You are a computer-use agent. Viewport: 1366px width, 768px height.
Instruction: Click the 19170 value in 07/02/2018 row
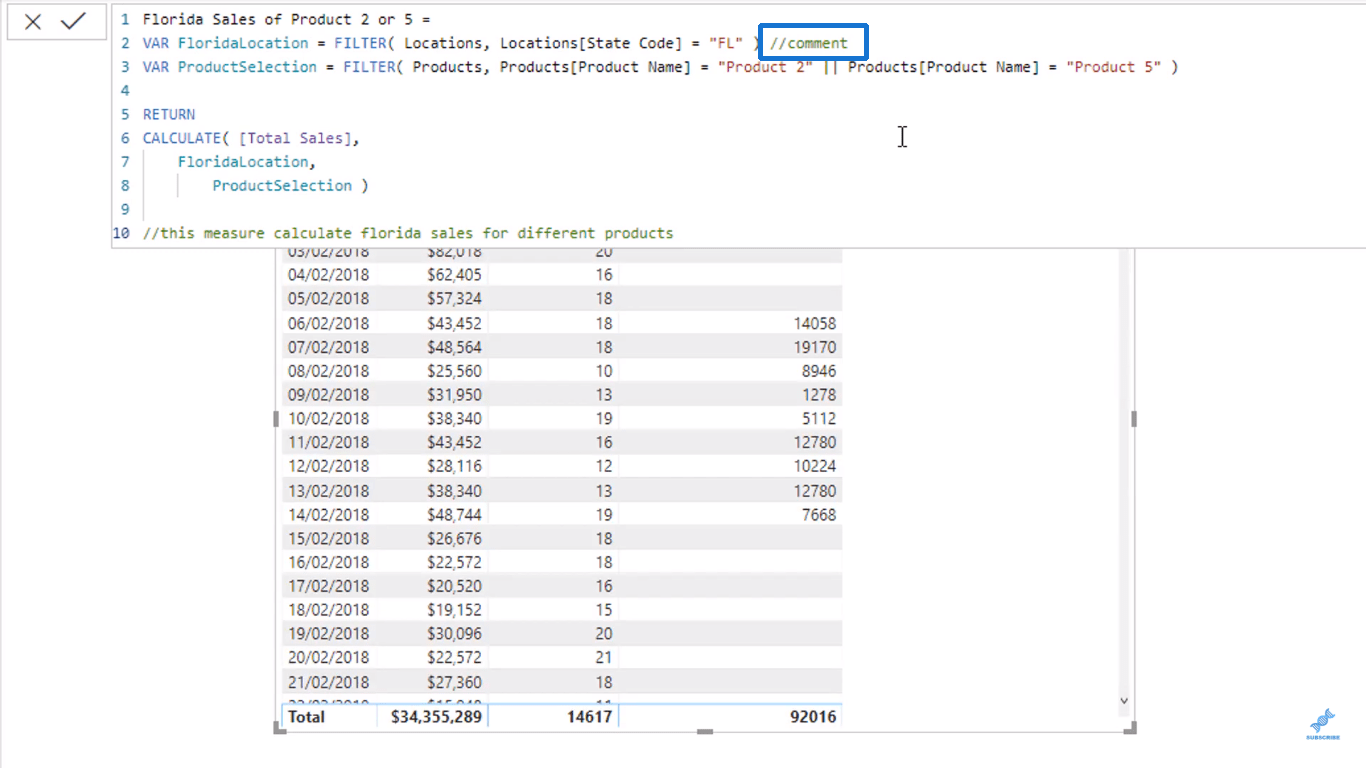(814, 347)
